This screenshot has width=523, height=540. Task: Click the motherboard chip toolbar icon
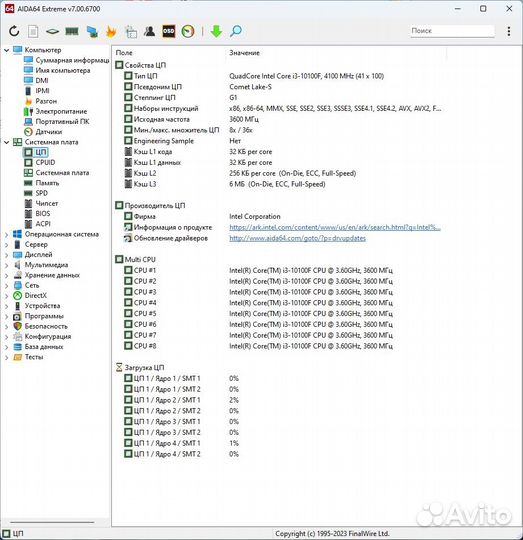52,31
